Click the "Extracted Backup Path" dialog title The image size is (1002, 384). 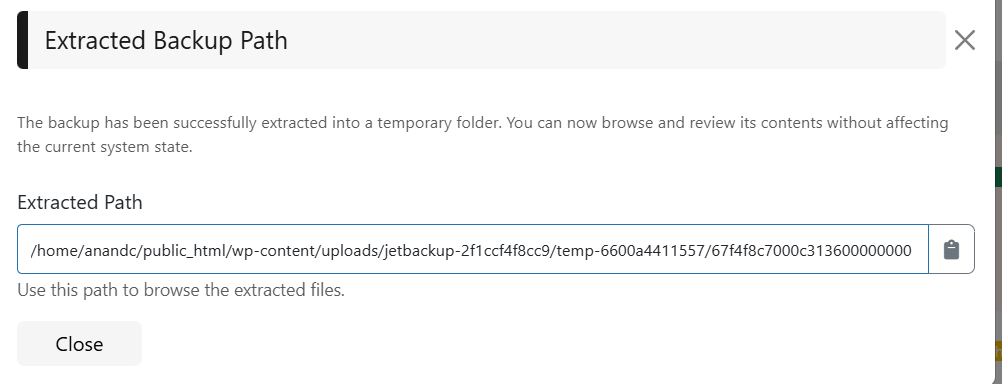(x=166, y=40)
